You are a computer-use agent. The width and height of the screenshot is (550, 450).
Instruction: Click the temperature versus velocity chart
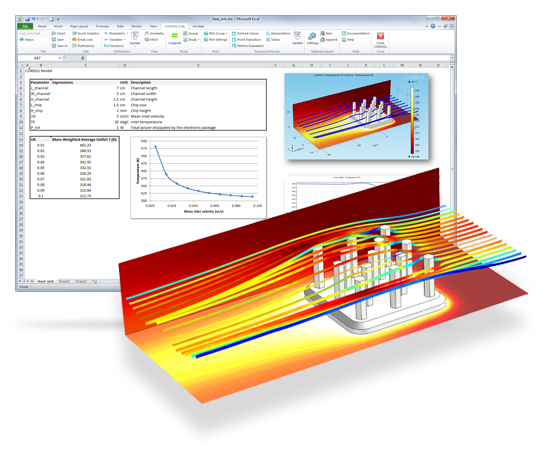coord(198,178)
